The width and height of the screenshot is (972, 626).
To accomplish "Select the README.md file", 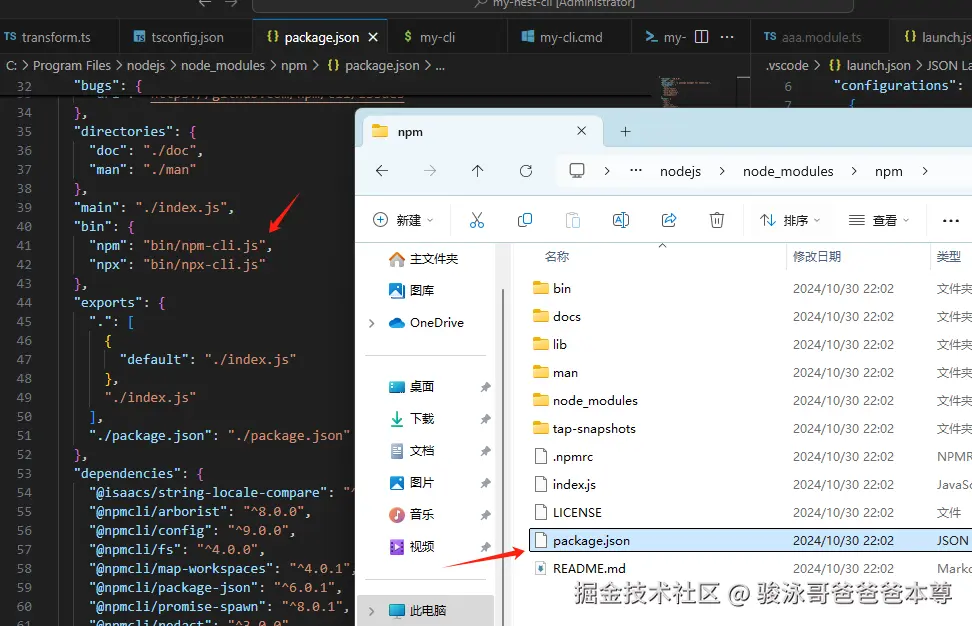I will [580, 568].
